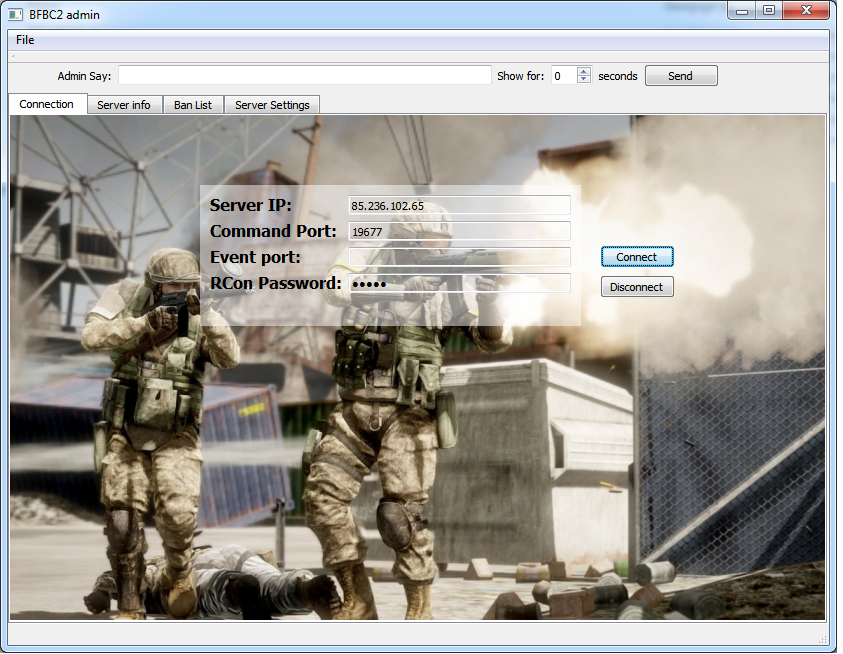Click the Disconnect button
The image size is (843, 654).
coord(637,287)
